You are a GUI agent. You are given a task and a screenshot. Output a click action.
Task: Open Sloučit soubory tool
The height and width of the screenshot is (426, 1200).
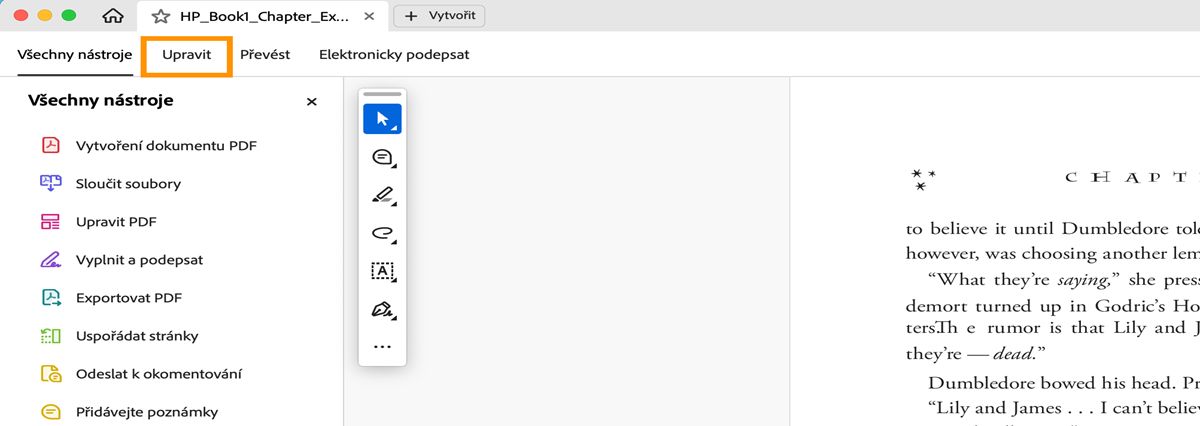pos(128,184)
